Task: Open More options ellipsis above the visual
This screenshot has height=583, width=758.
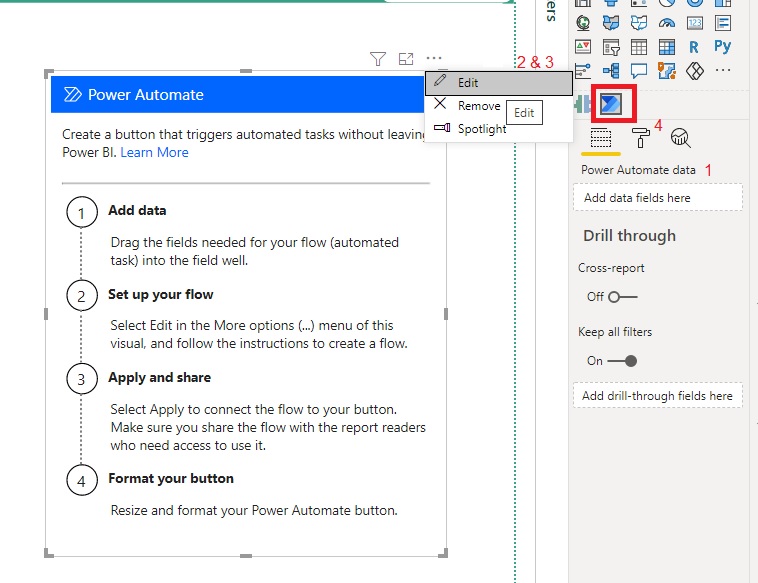Action: [x=434, y=58]
